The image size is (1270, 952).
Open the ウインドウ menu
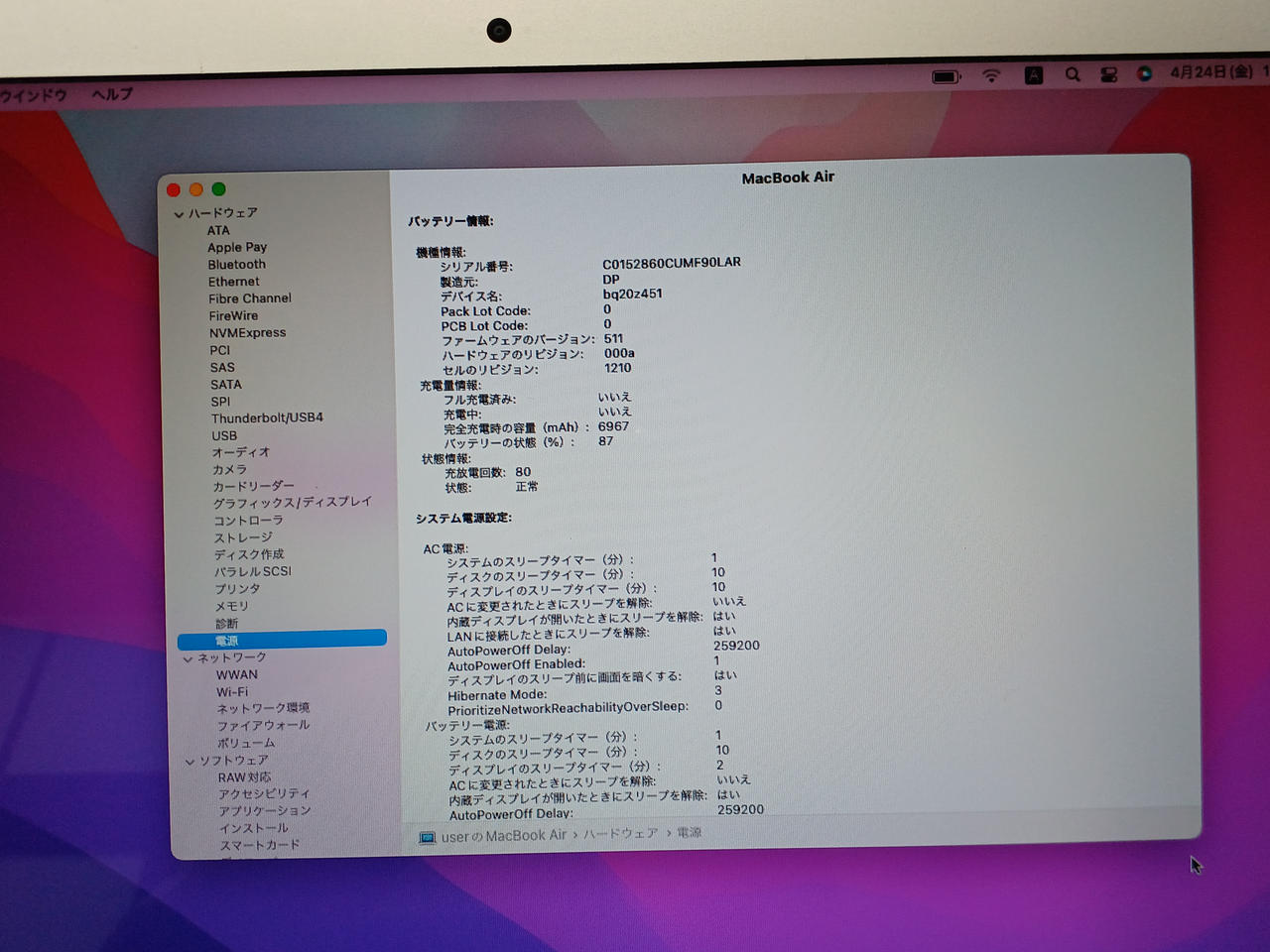coord(33,95)
